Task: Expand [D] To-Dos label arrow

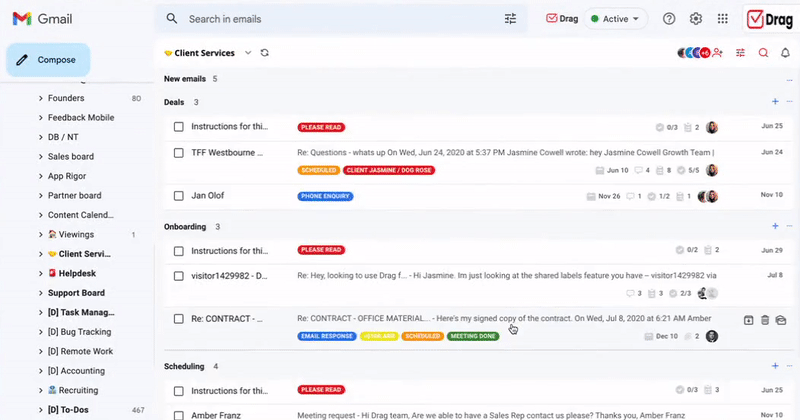Action: (x=40, y=410)
